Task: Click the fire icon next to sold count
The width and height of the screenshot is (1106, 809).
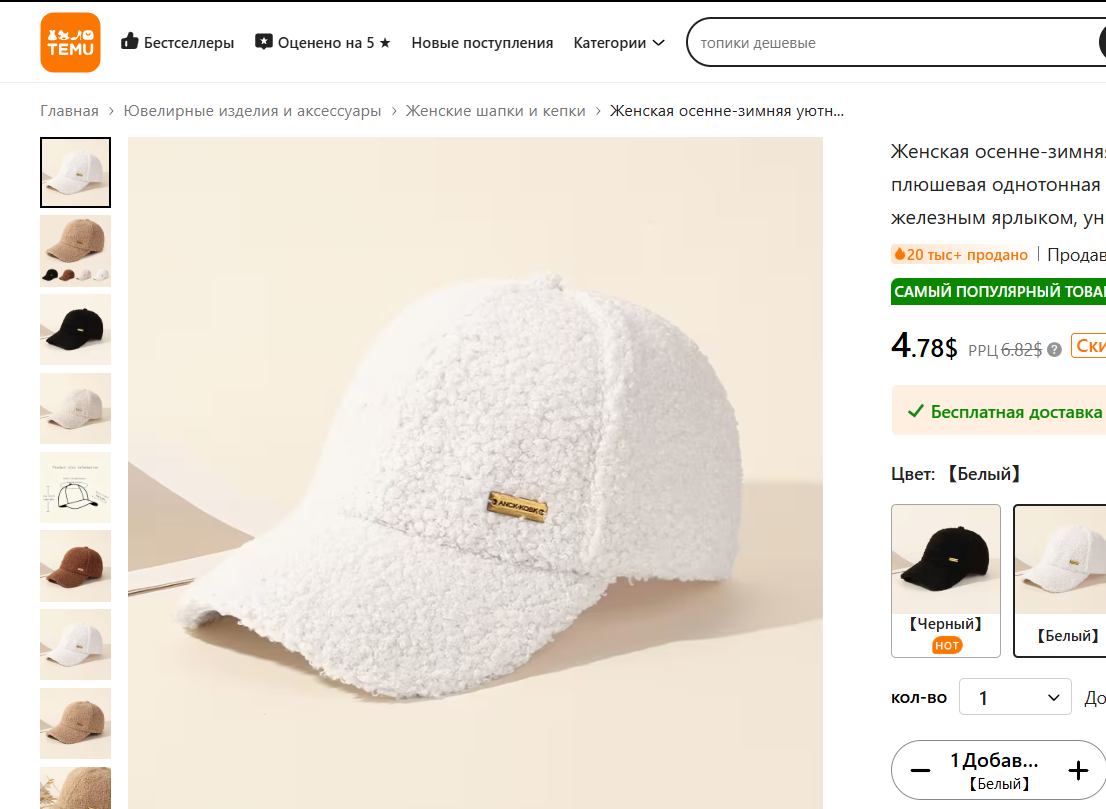Action: tap(900, 255)
